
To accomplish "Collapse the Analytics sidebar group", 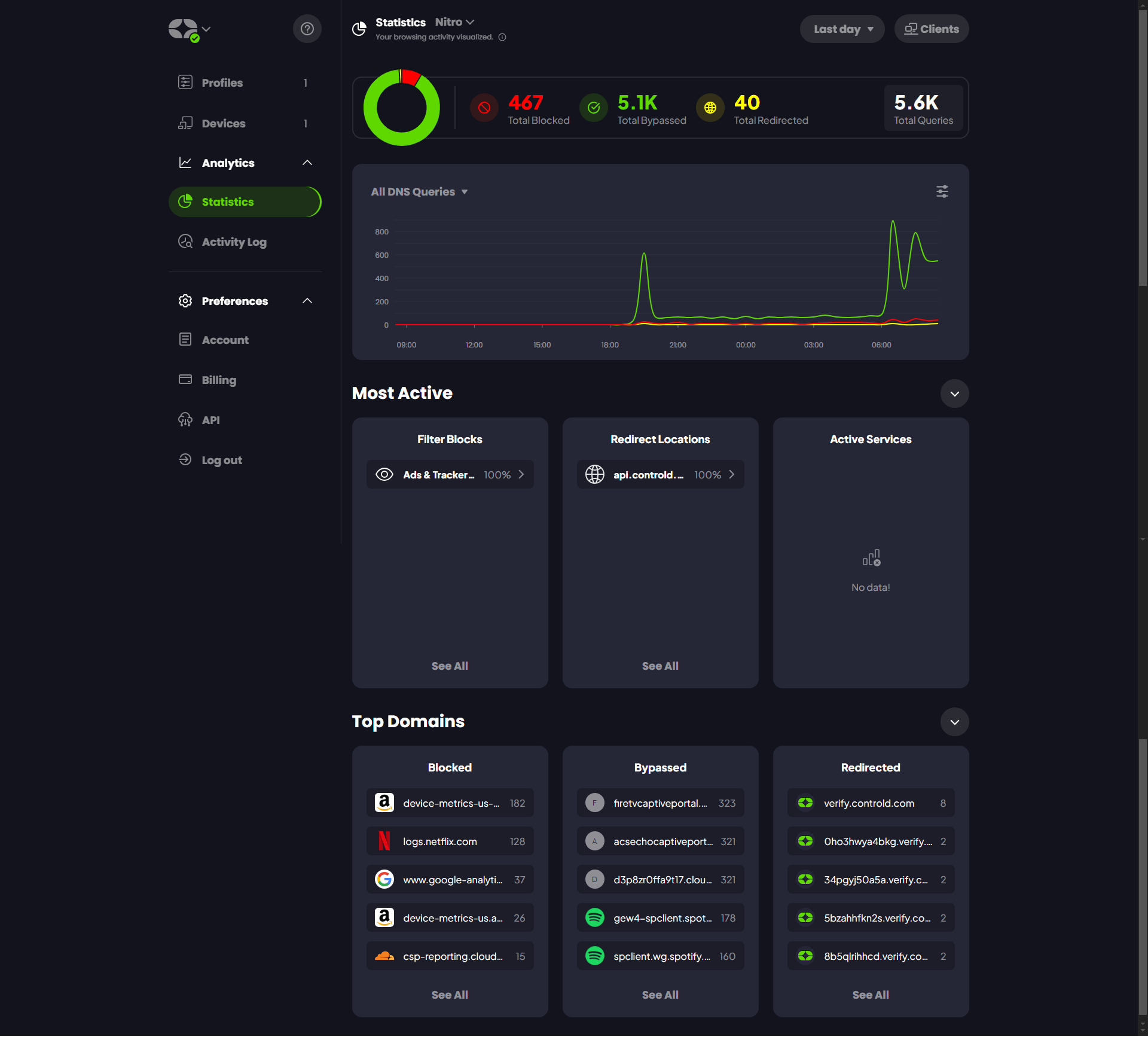I will tap(307, 163).
